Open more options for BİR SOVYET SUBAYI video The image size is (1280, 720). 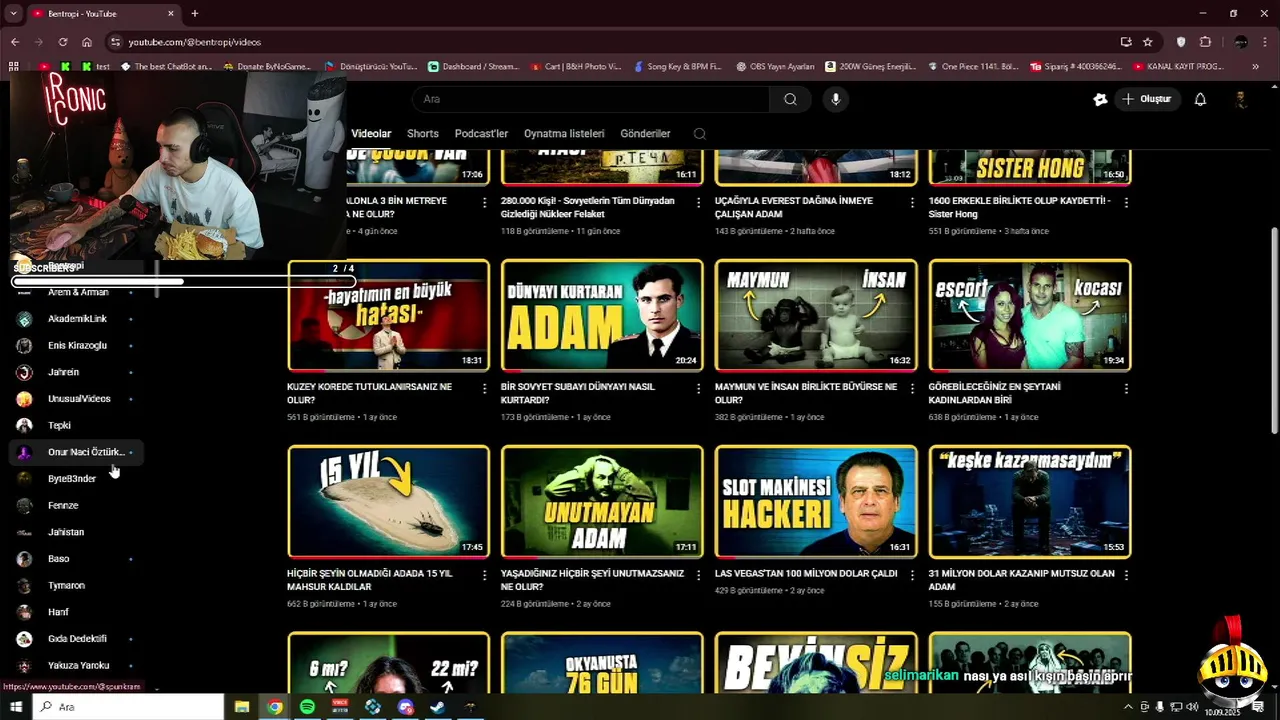tap(698, 388)
